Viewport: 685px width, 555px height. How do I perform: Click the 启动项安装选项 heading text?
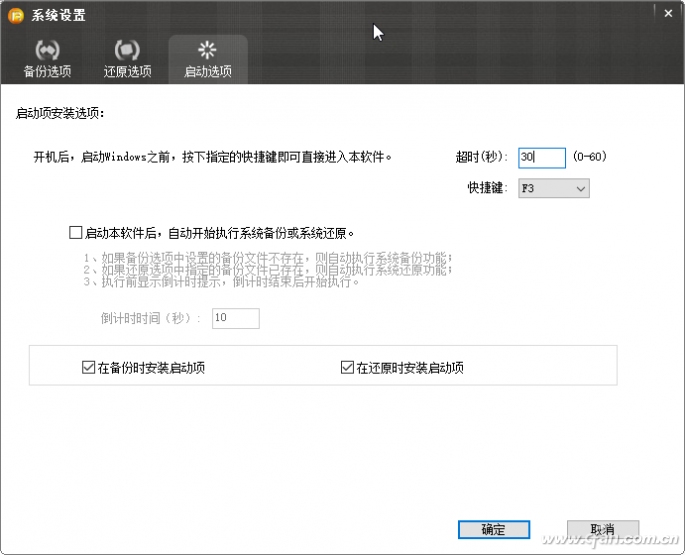click(60, 114)
